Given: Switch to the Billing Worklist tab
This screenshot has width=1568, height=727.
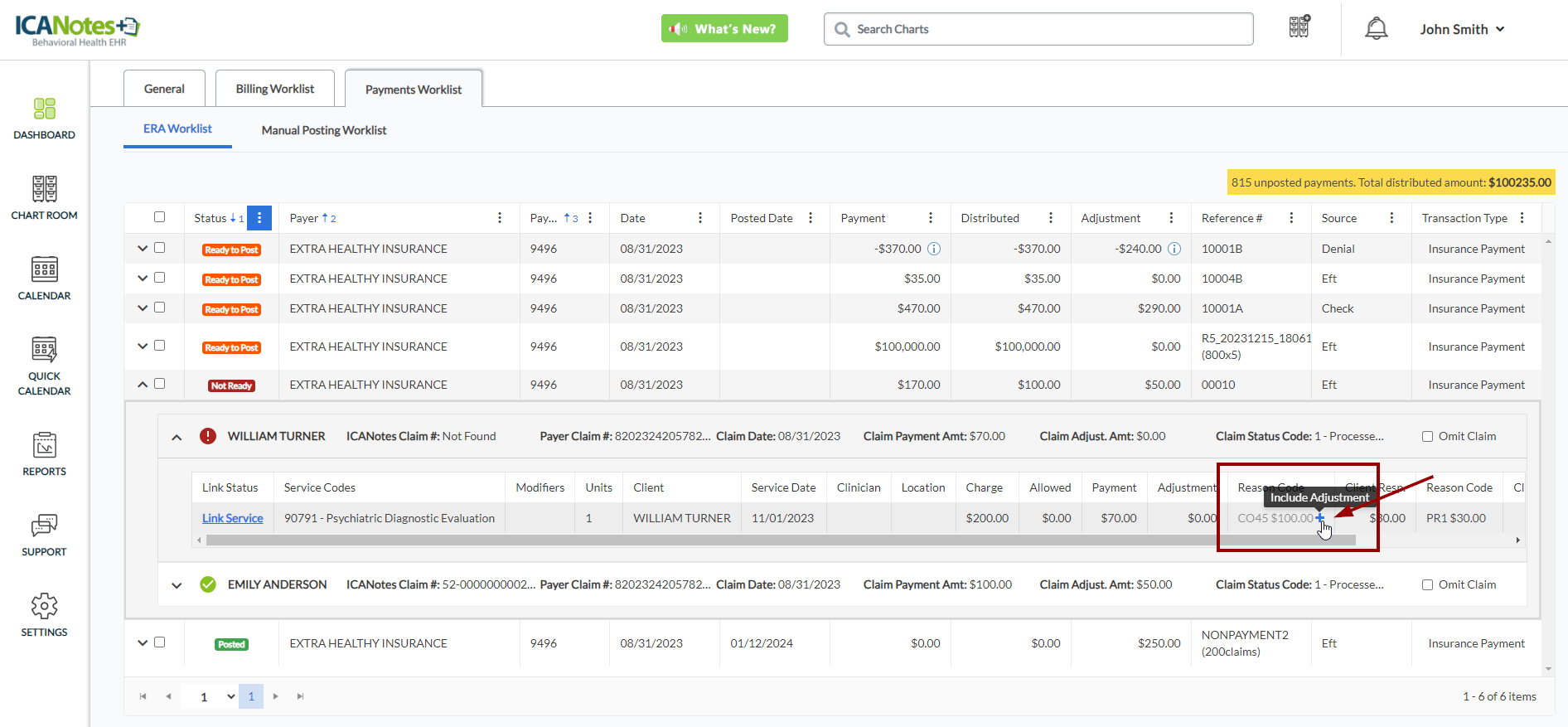Looking at the screenshot, I should coord(274,89).
